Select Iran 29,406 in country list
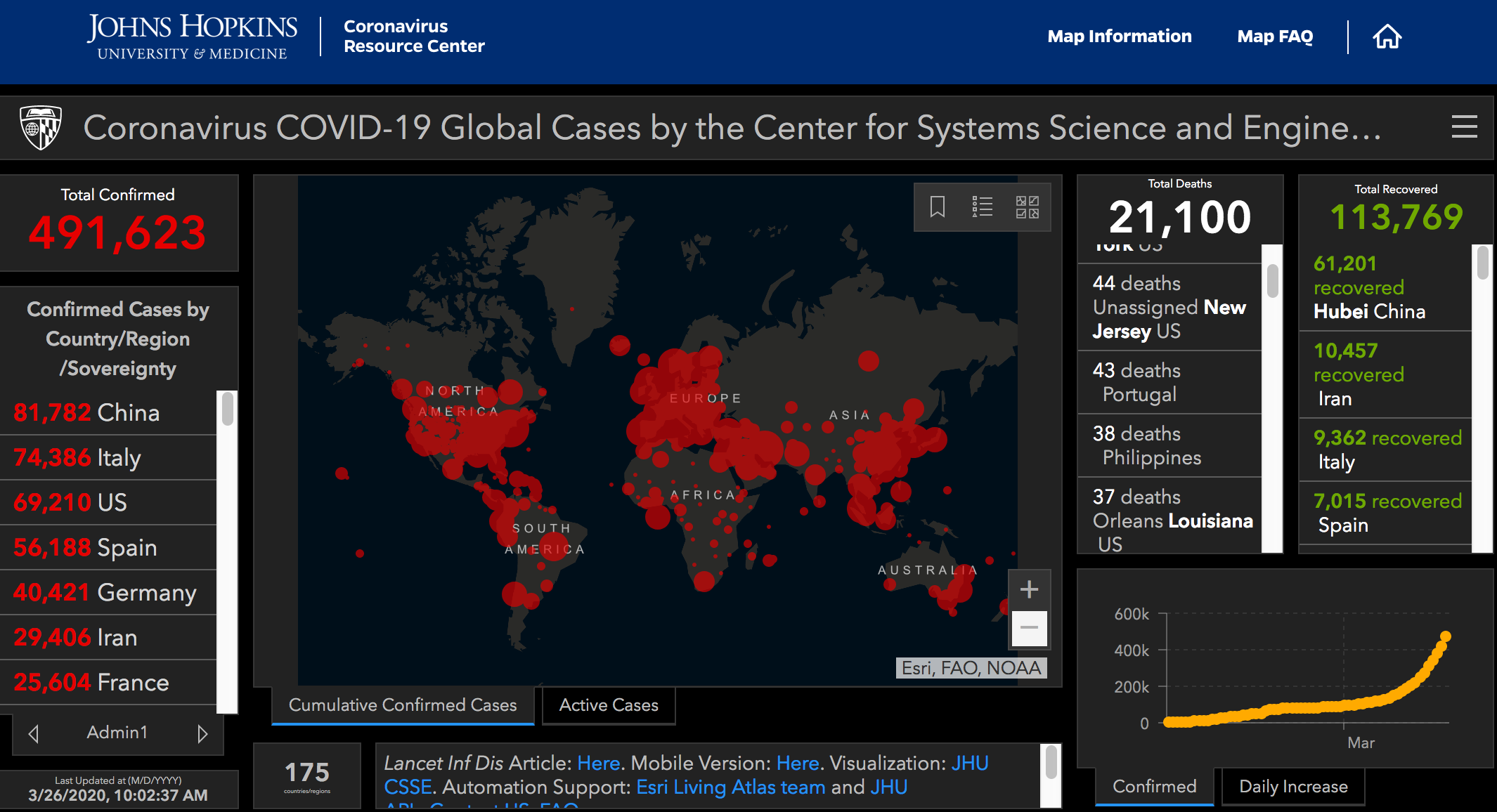Viewport: 1497px width, 812px height. [x=108, y=638]
